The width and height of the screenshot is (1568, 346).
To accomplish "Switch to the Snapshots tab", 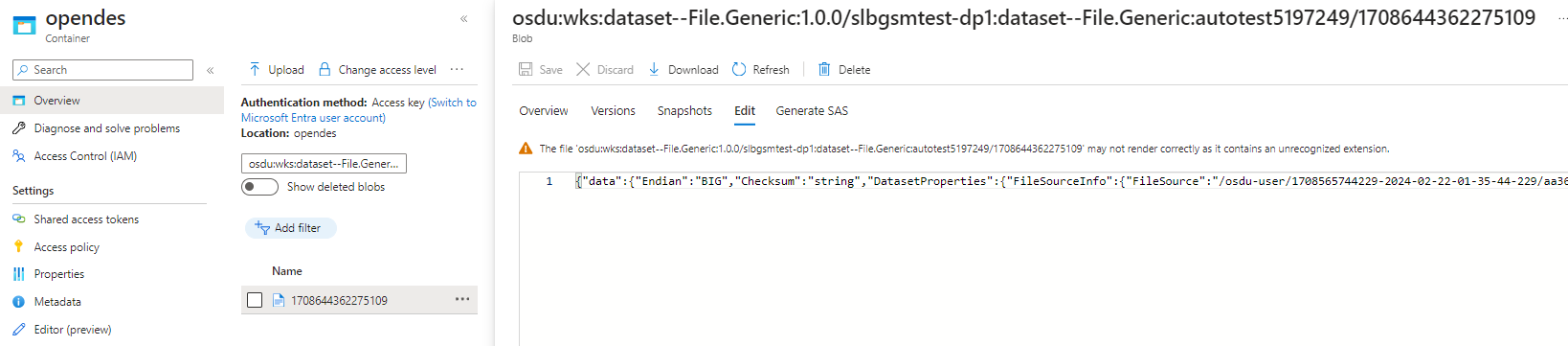I will point(684,111).
